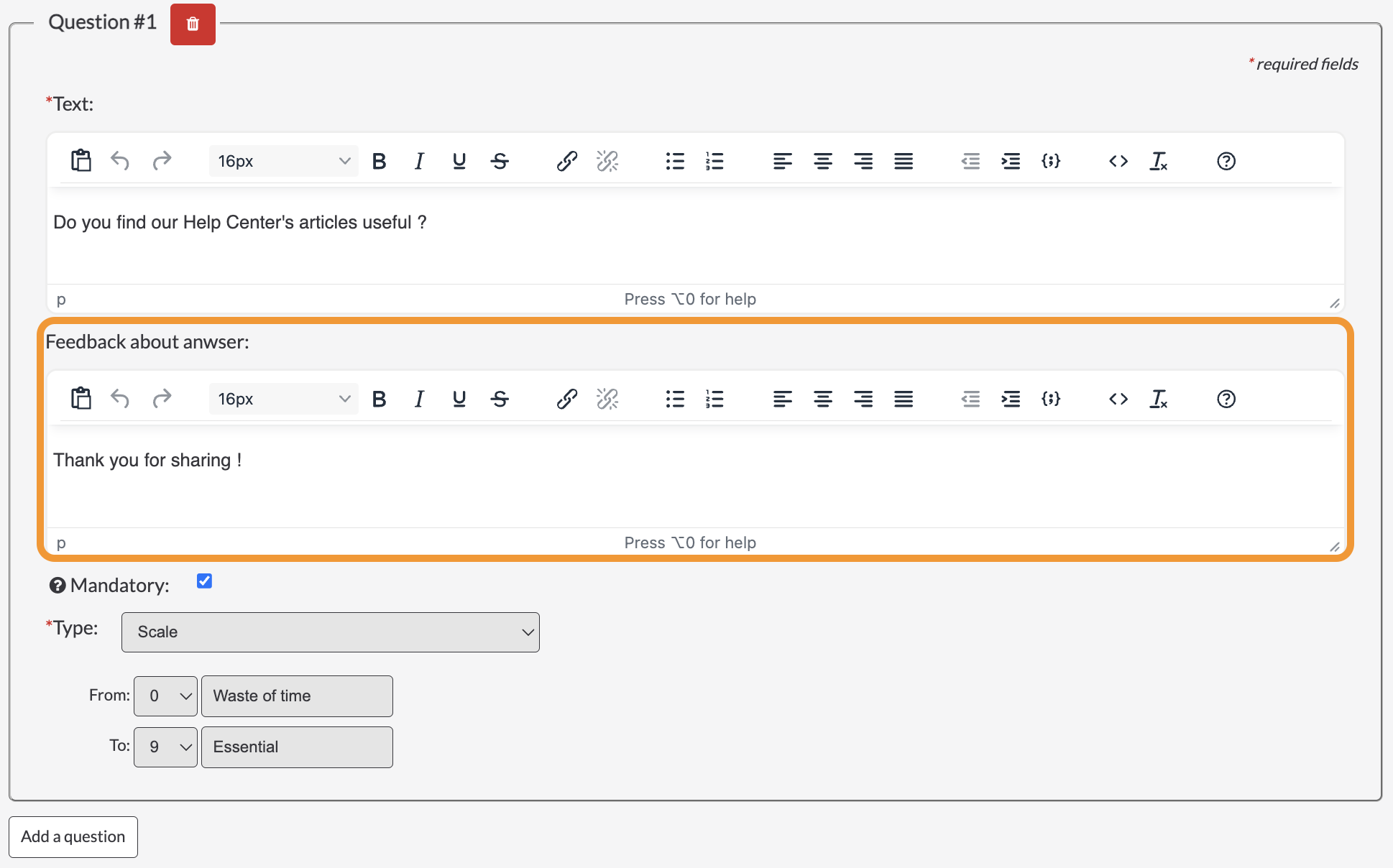The width and height of the screenshot is (1393, 868).
Task: Click Numbered list icon in Feedback editor toolbar
Action: click(714, 399)
